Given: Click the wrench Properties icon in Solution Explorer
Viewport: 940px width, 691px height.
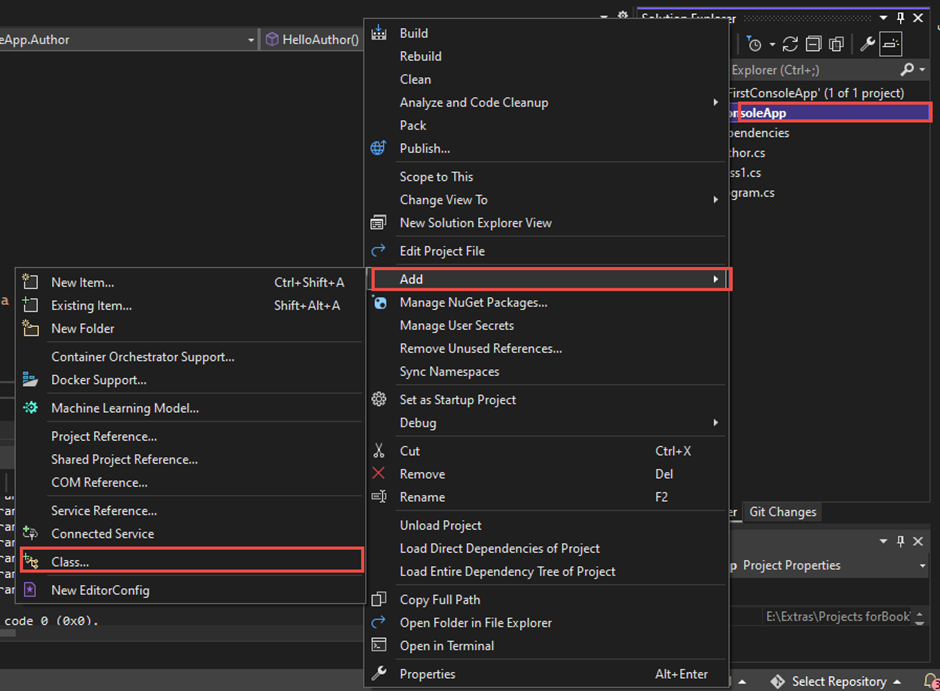Looking at the screenshot, I should pyautogui.click(x=866, y=44).
